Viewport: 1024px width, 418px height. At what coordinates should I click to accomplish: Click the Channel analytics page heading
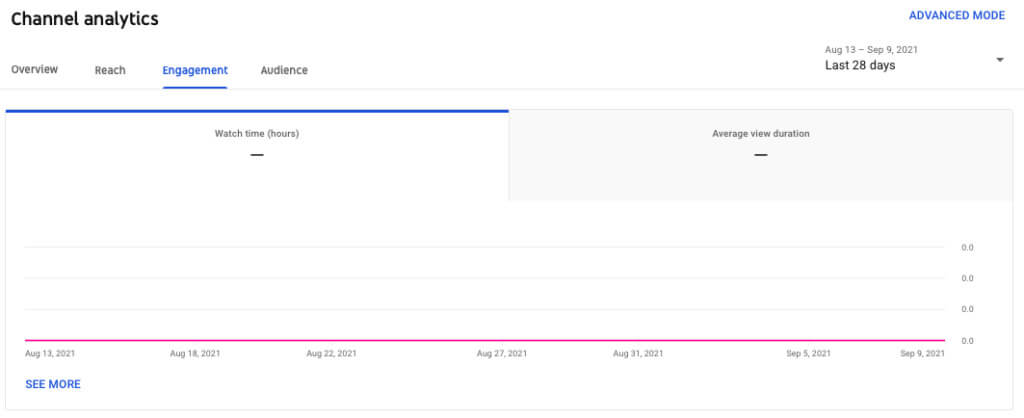click(84, 19)
